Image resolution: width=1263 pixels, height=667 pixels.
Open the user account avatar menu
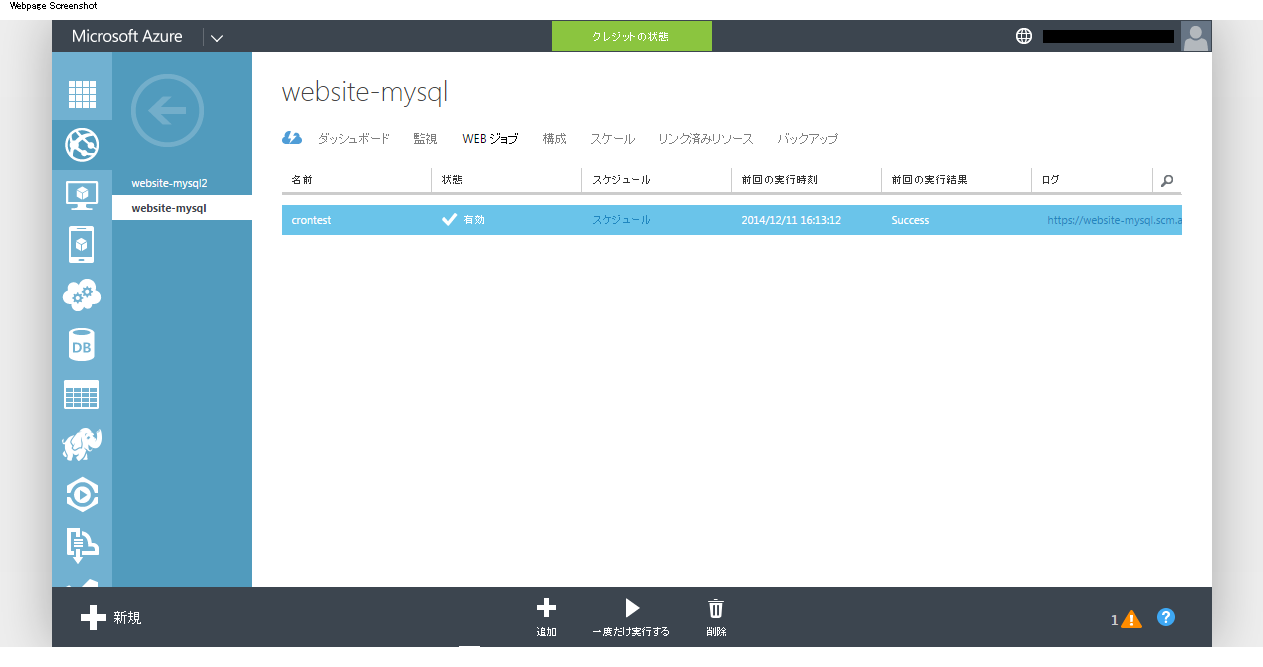[x=1196, y=36]
